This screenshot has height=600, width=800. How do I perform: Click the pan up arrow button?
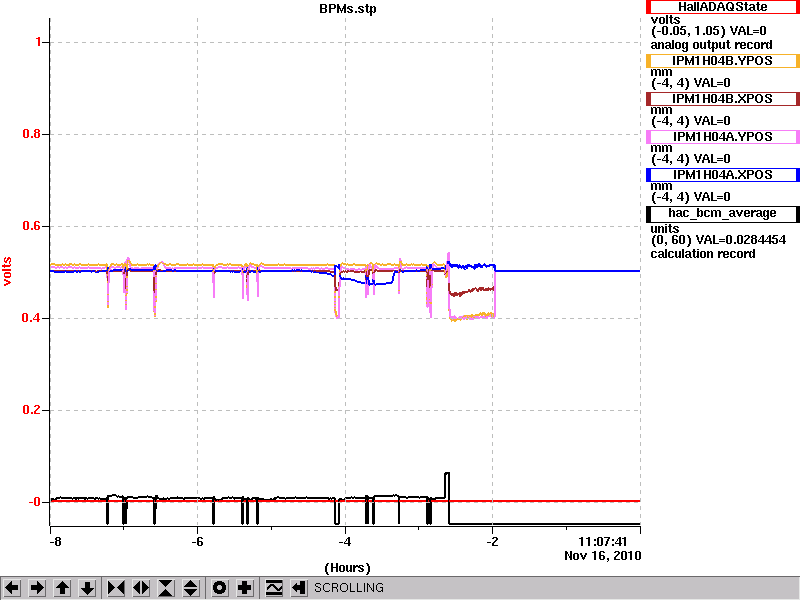[63, 588]
